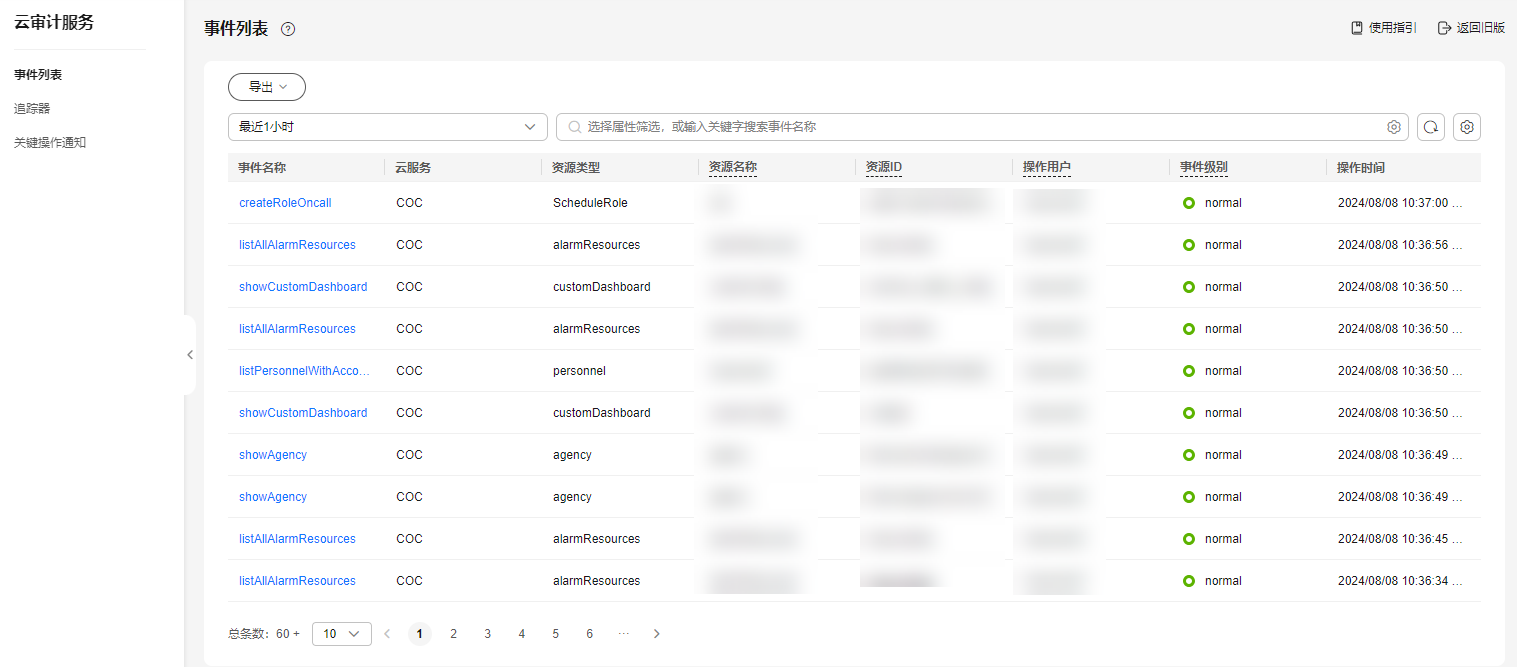Click the 云审计服务 service title
This screenshot has height=667, width=1517.
[x=54, y=23]
